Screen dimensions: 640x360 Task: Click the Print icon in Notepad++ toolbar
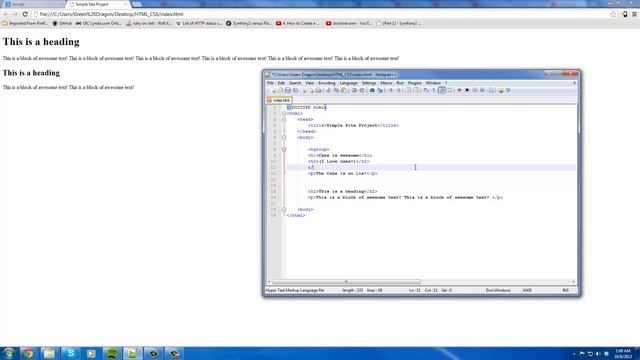click(x=318, y=90)
